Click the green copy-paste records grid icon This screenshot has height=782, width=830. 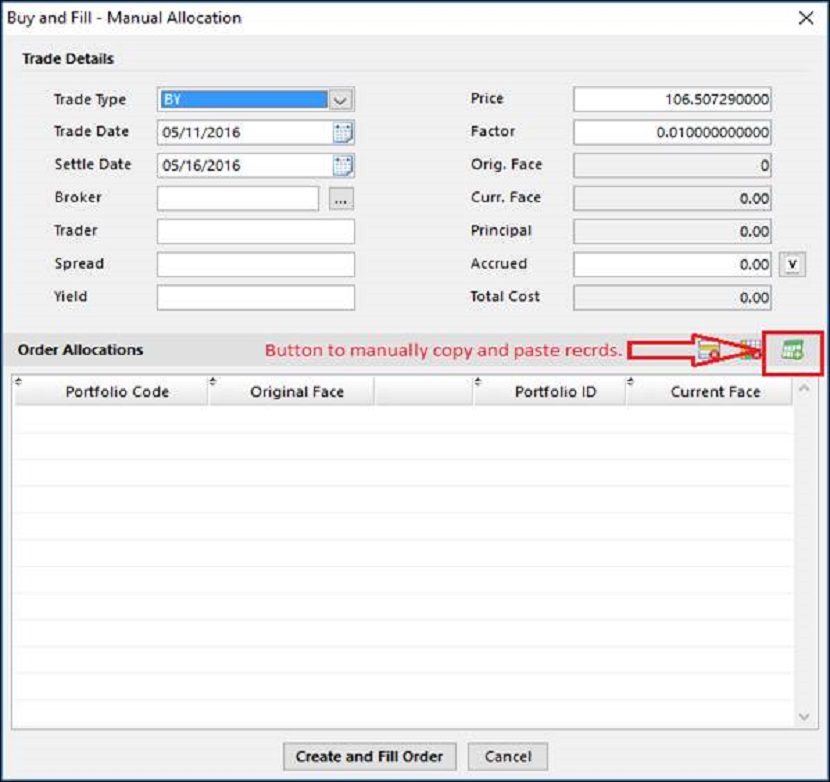click(x=792, y=350)
